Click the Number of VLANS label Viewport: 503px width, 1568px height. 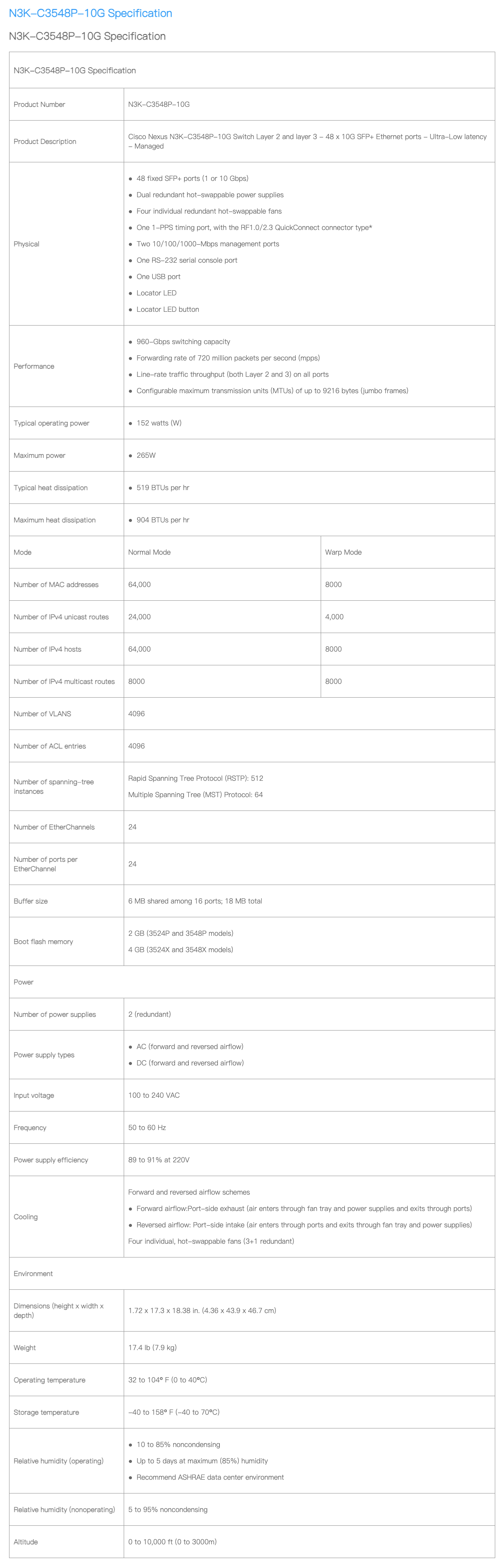pyautogui.click(x=43, y=714)
